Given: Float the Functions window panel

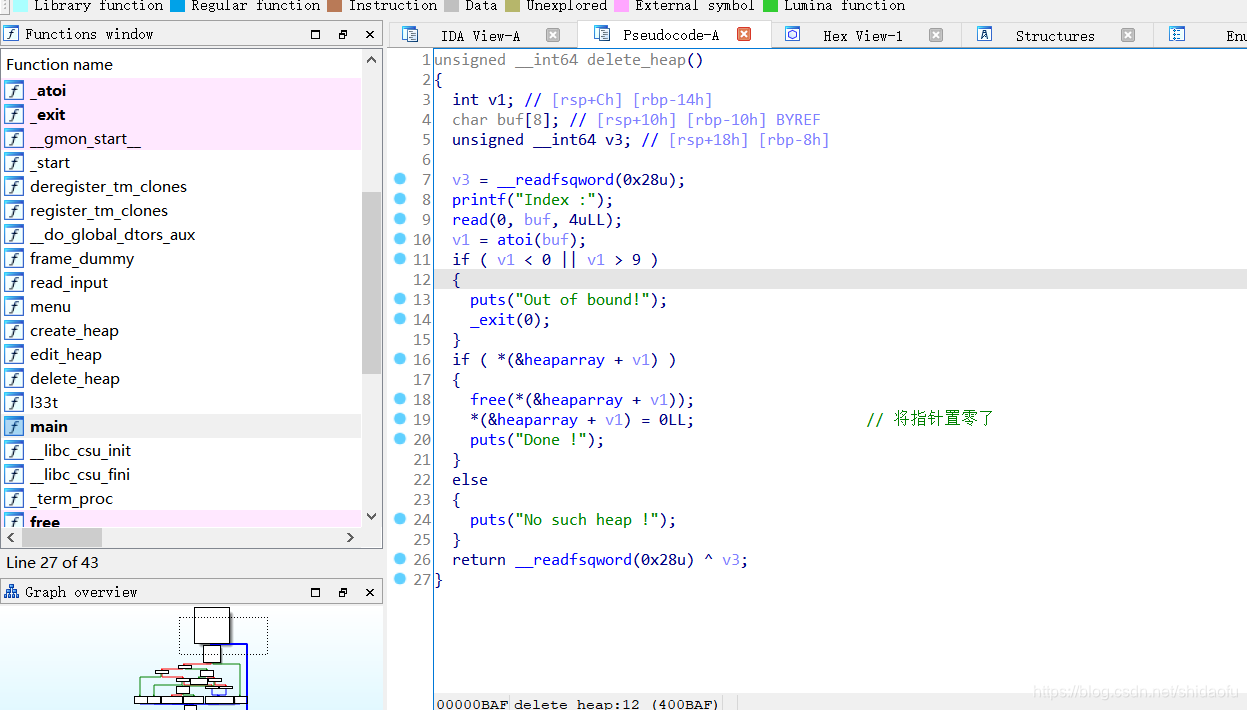Looking at the screenshot, I should pyautogui.click(x=342, y=34).
